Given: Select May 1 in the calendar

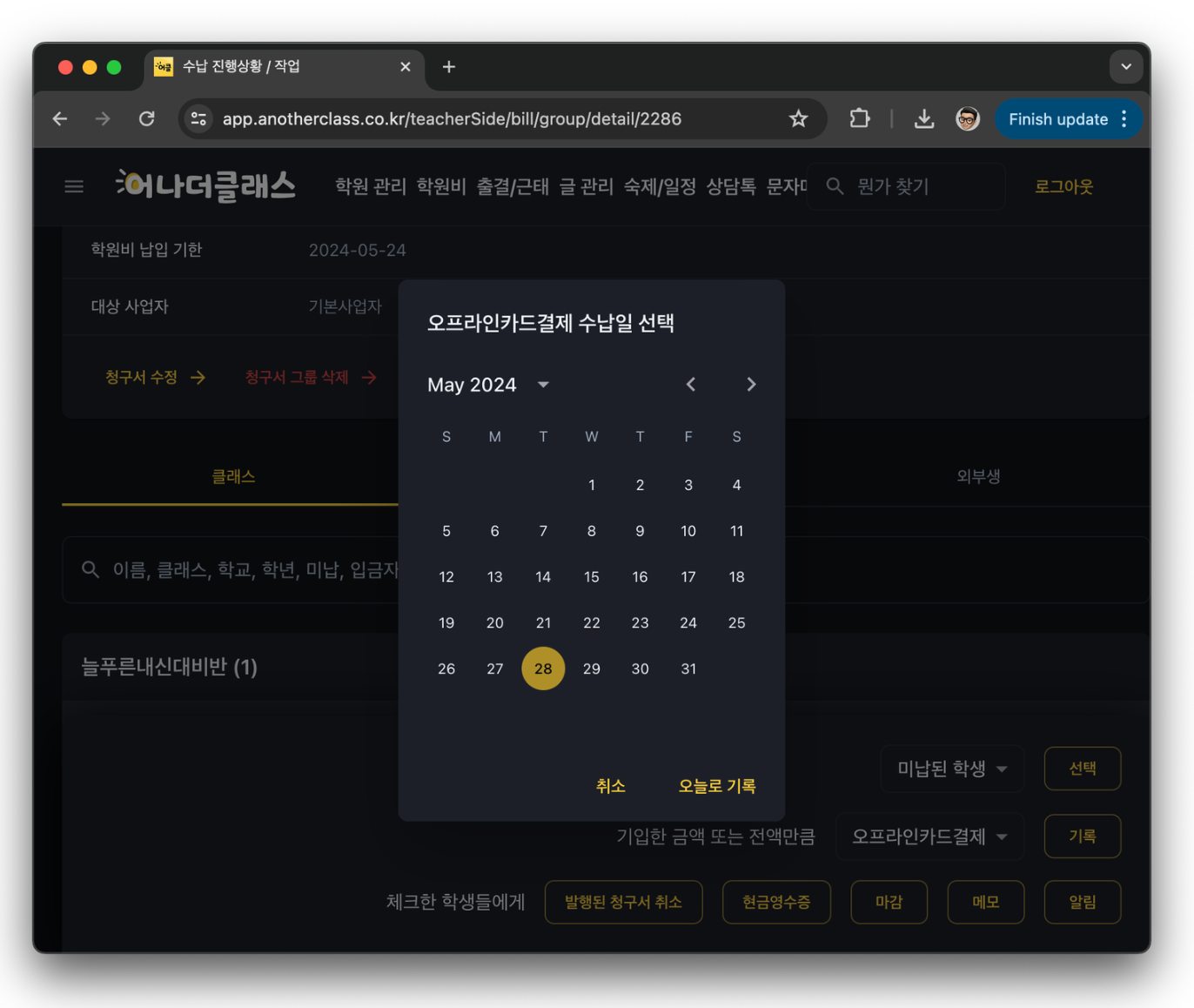Looking at the screenshot, I should (592, 485).
